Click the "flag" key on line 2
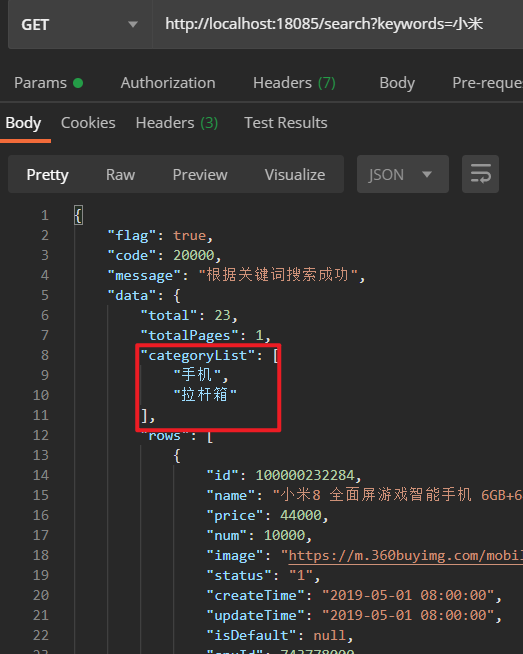The width and height of the screenshot is (523, 654). (x=132, y=235)
